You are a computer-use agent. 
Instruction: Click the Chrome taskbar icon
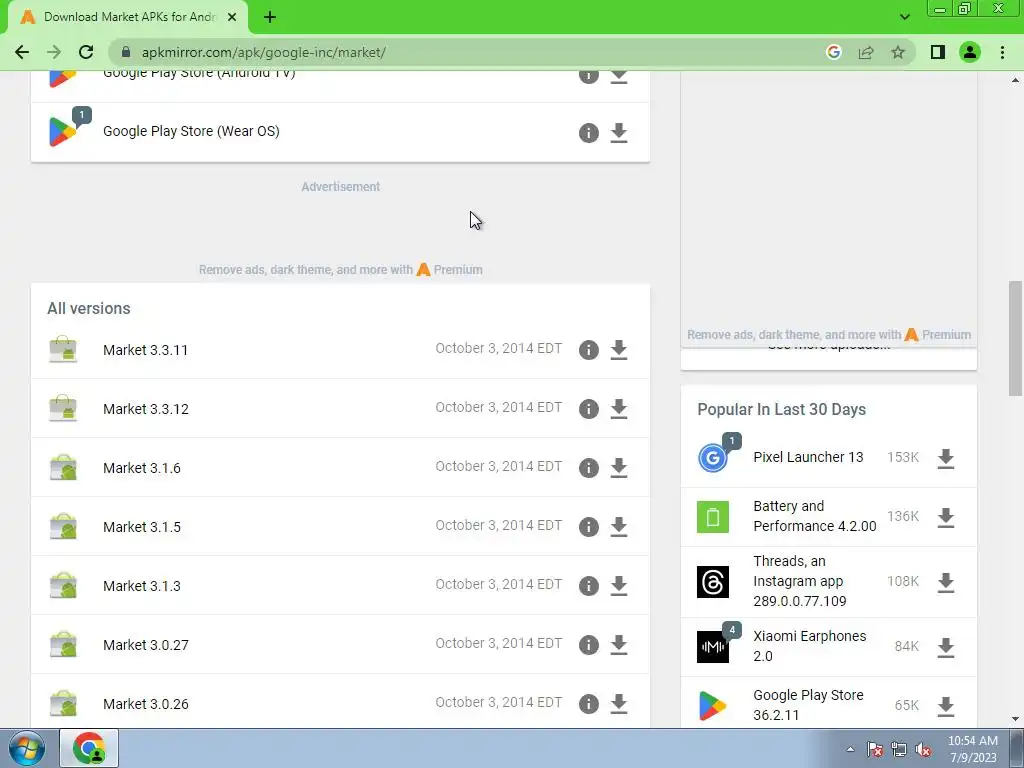coord(89,748)
